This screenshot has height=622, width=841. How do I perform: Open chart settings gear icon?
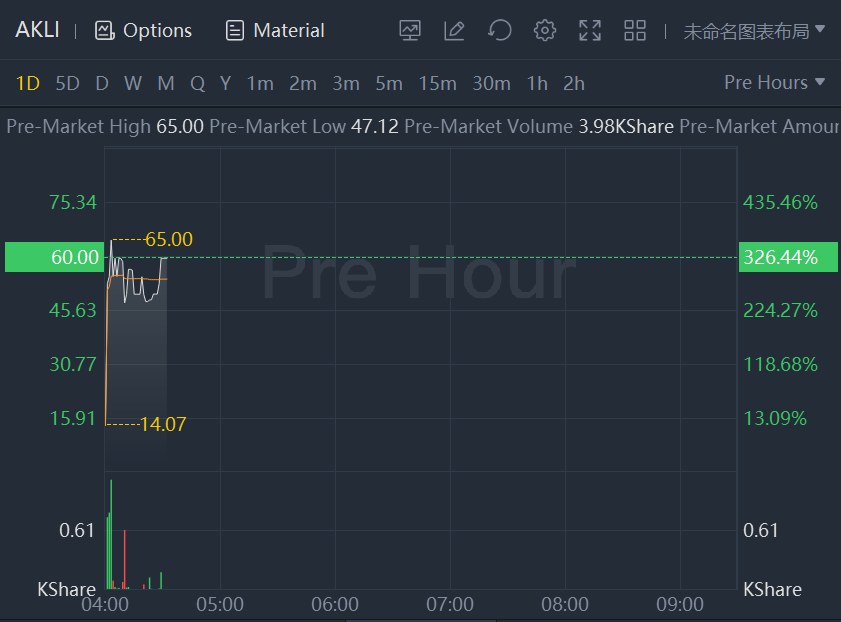[544, 30]
